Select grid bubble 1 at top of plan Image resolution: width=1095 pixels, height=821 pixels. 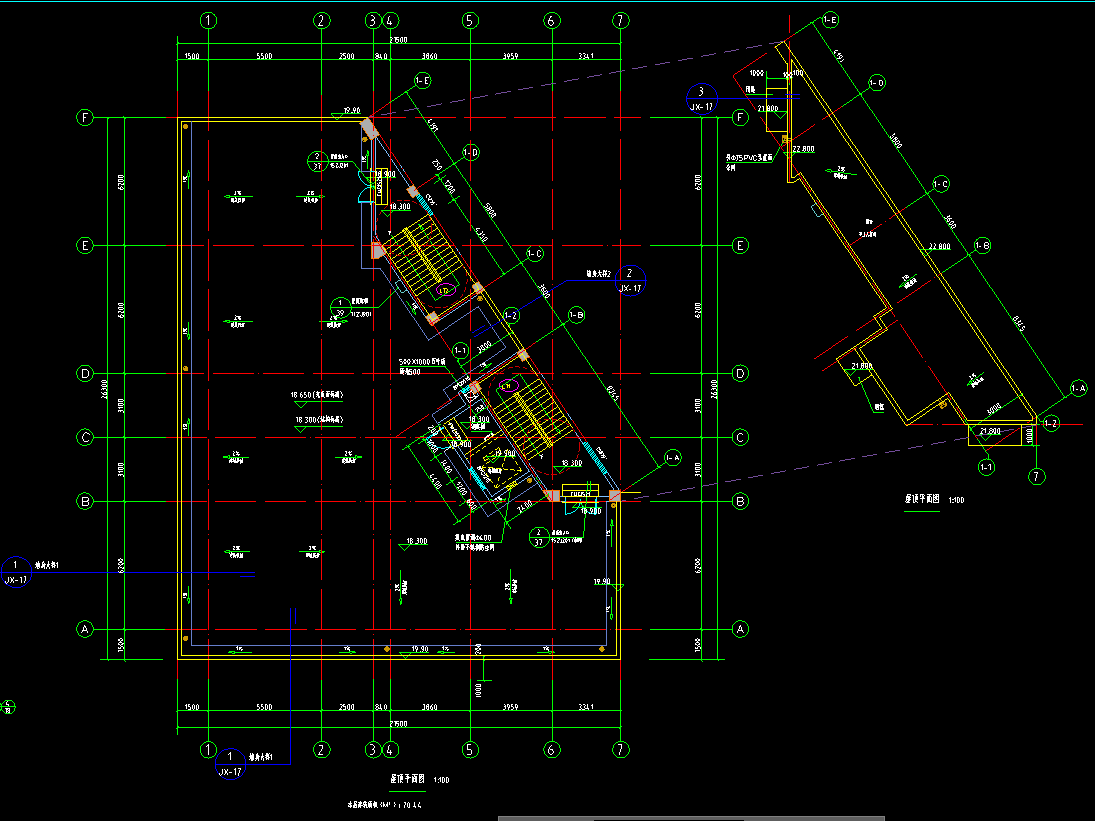208,20
